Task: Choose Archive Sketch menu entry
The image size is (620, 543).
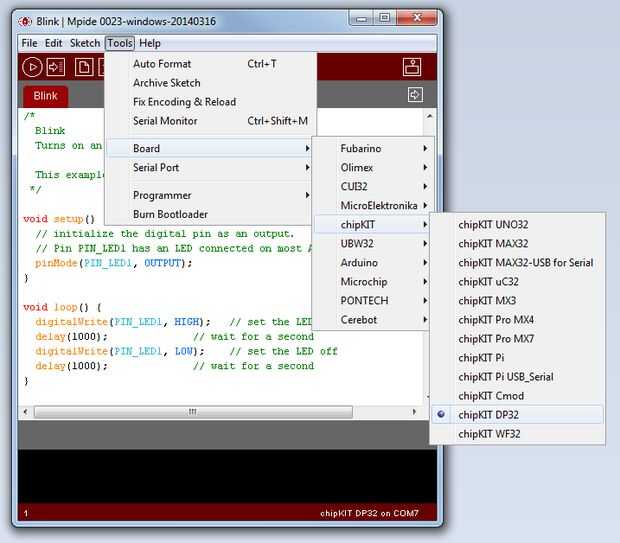Action: tap(210, 83)
